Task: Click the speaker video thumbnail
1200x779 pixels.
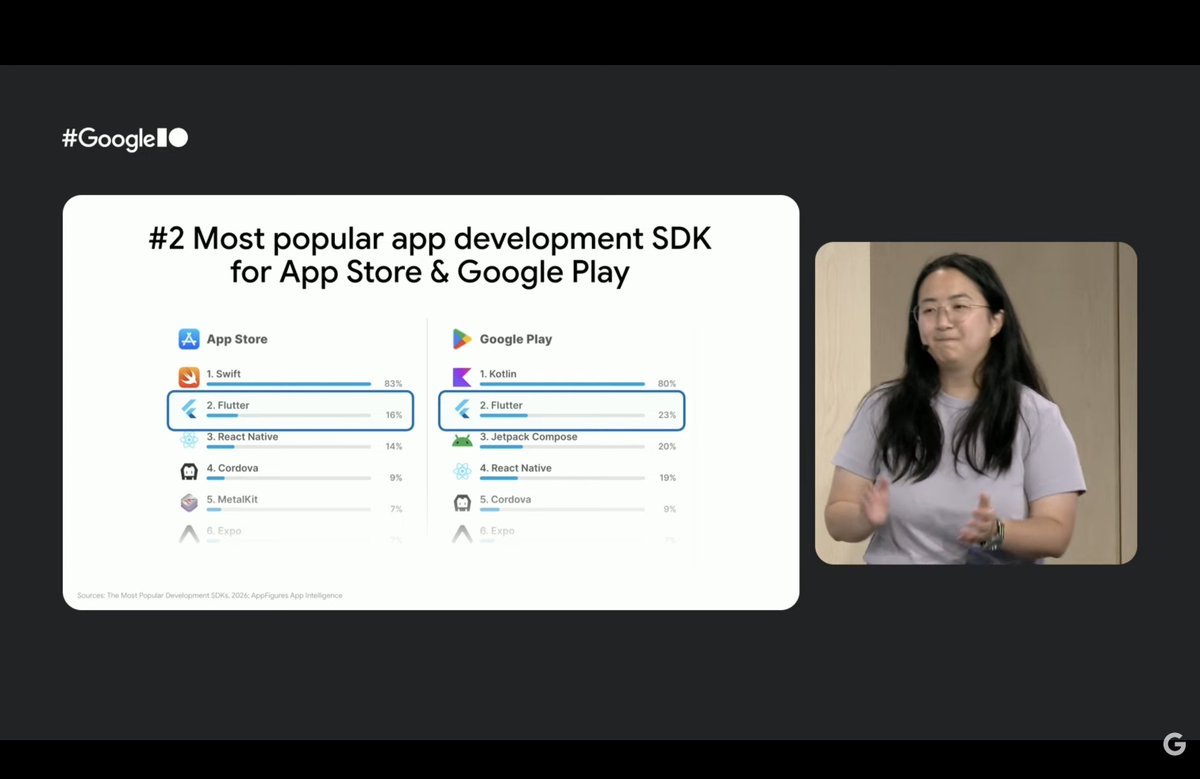Action: click(976, 403)
